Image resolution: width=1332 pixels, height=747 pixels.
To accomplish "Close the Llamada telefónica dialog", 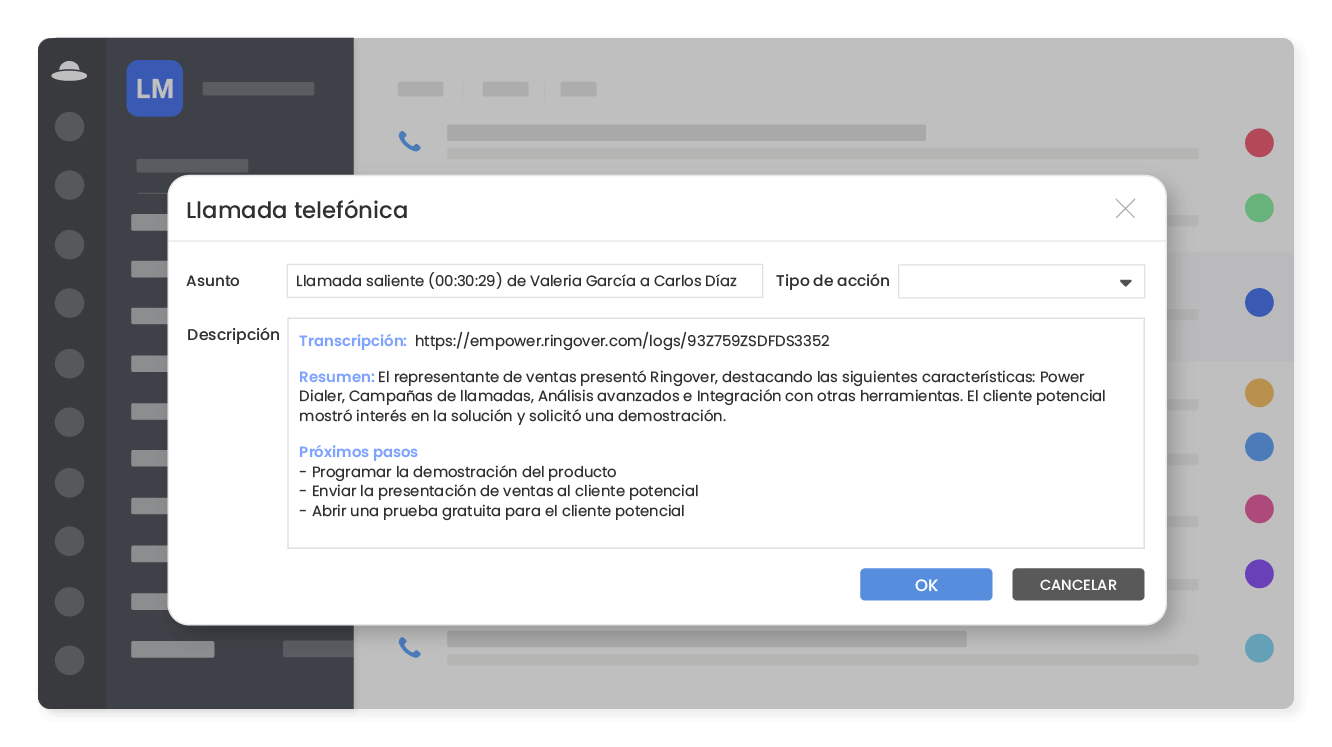I will click(x=1125, y=208).
